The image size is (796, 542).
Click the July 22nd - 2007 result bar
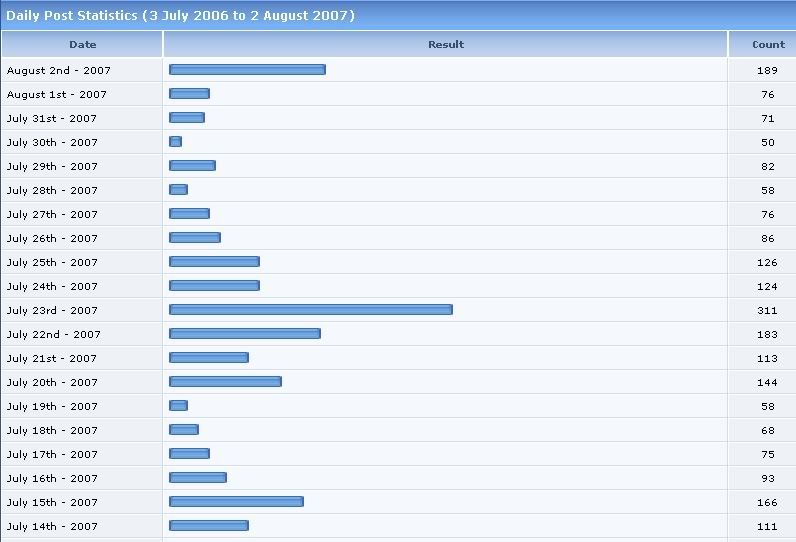tap(245, 334)
